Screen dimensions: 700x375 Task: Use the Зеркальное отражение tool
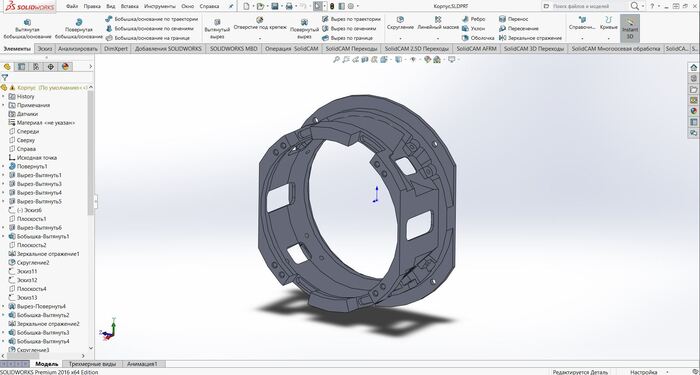[530, 38]
